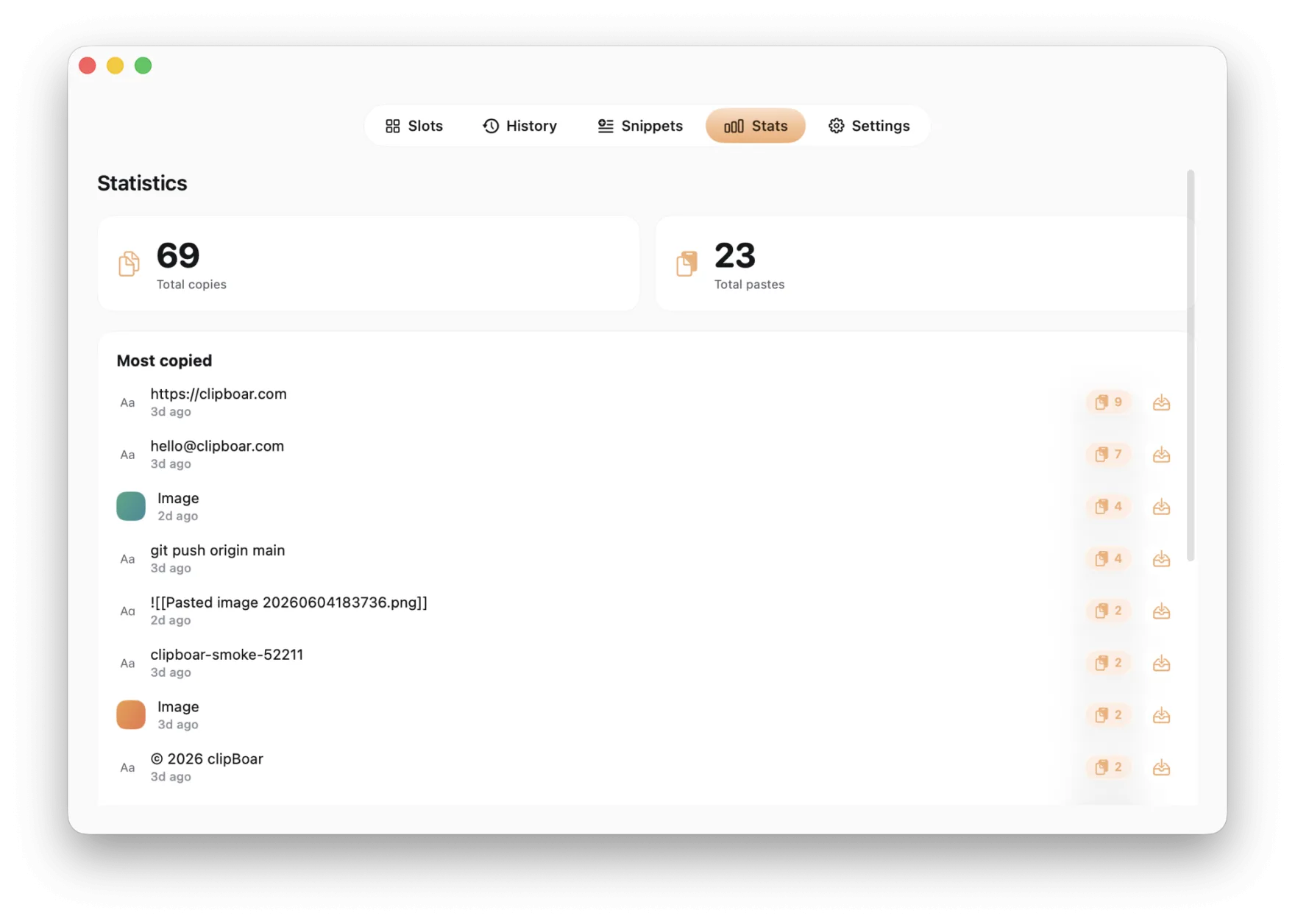Click the paste icon for the teal Image row
This screenshot has width=1295, height=924.
[1161, 507]
